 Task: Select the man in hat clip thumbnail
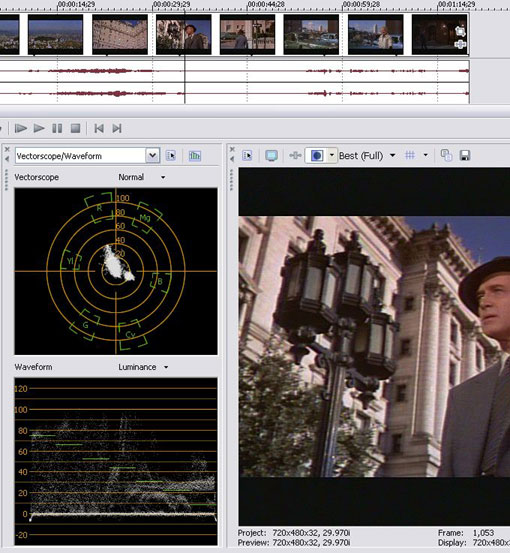184,34
